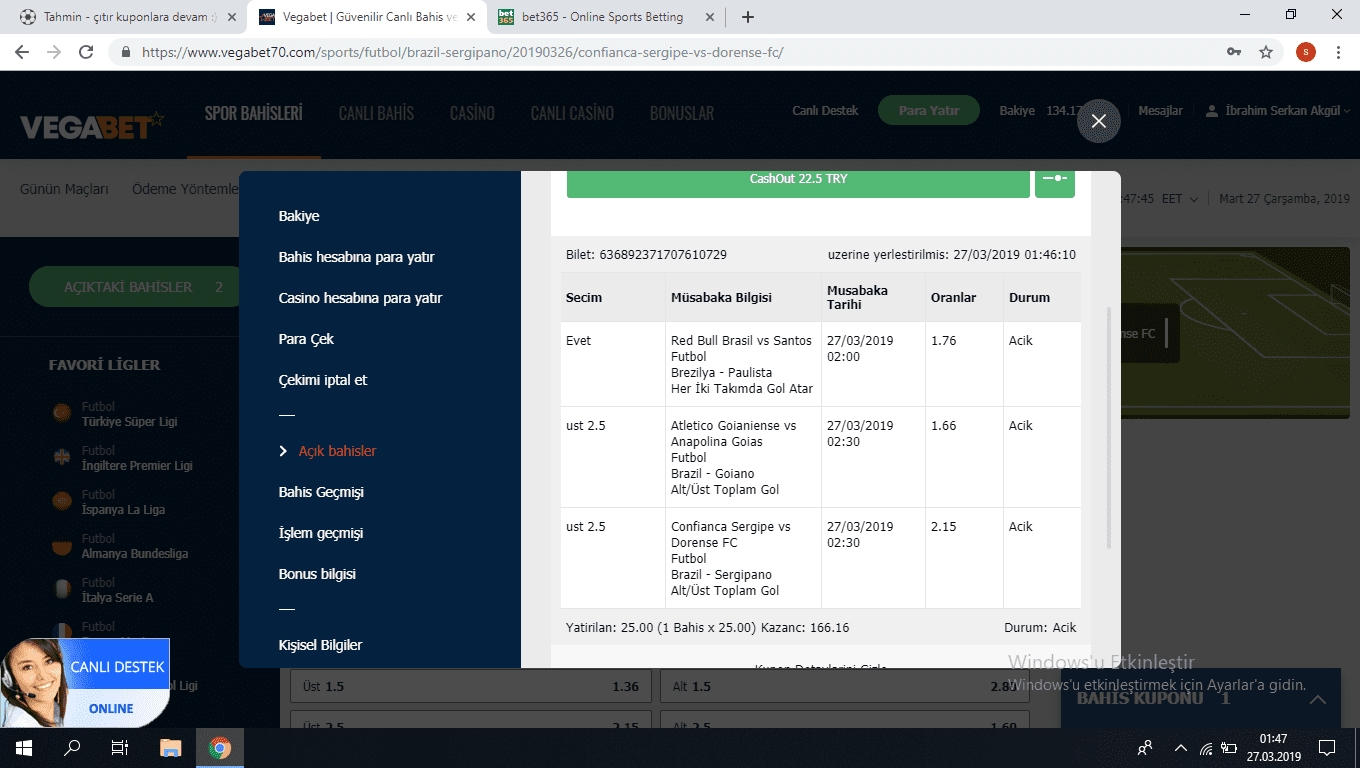Select Açık bahisler in sidebar
Image resolution: width=1360 pixels, height=768 pixels.
[x=337, y=451]
